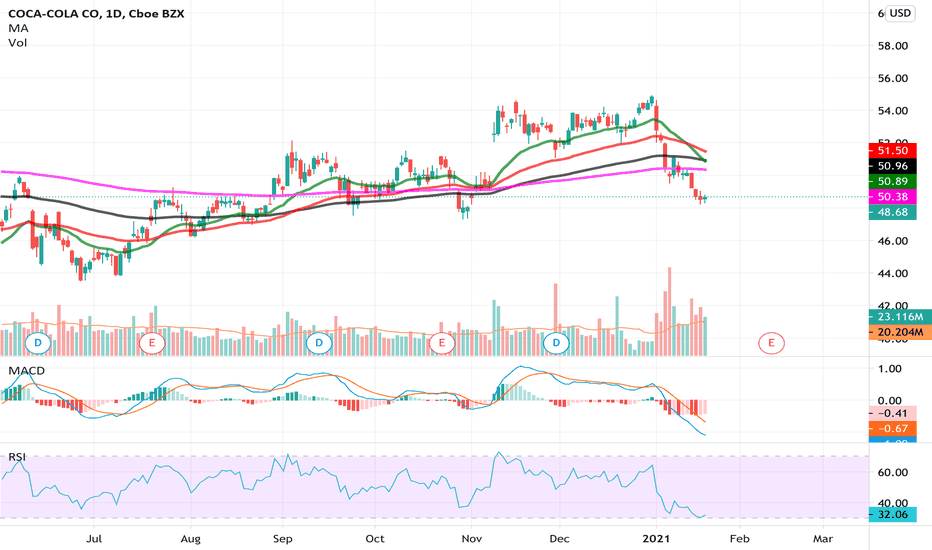This screenshot has width=932, height=550.
Task: Click the -0.41 MACD histogram label
Action: click(x=892, y=413)
